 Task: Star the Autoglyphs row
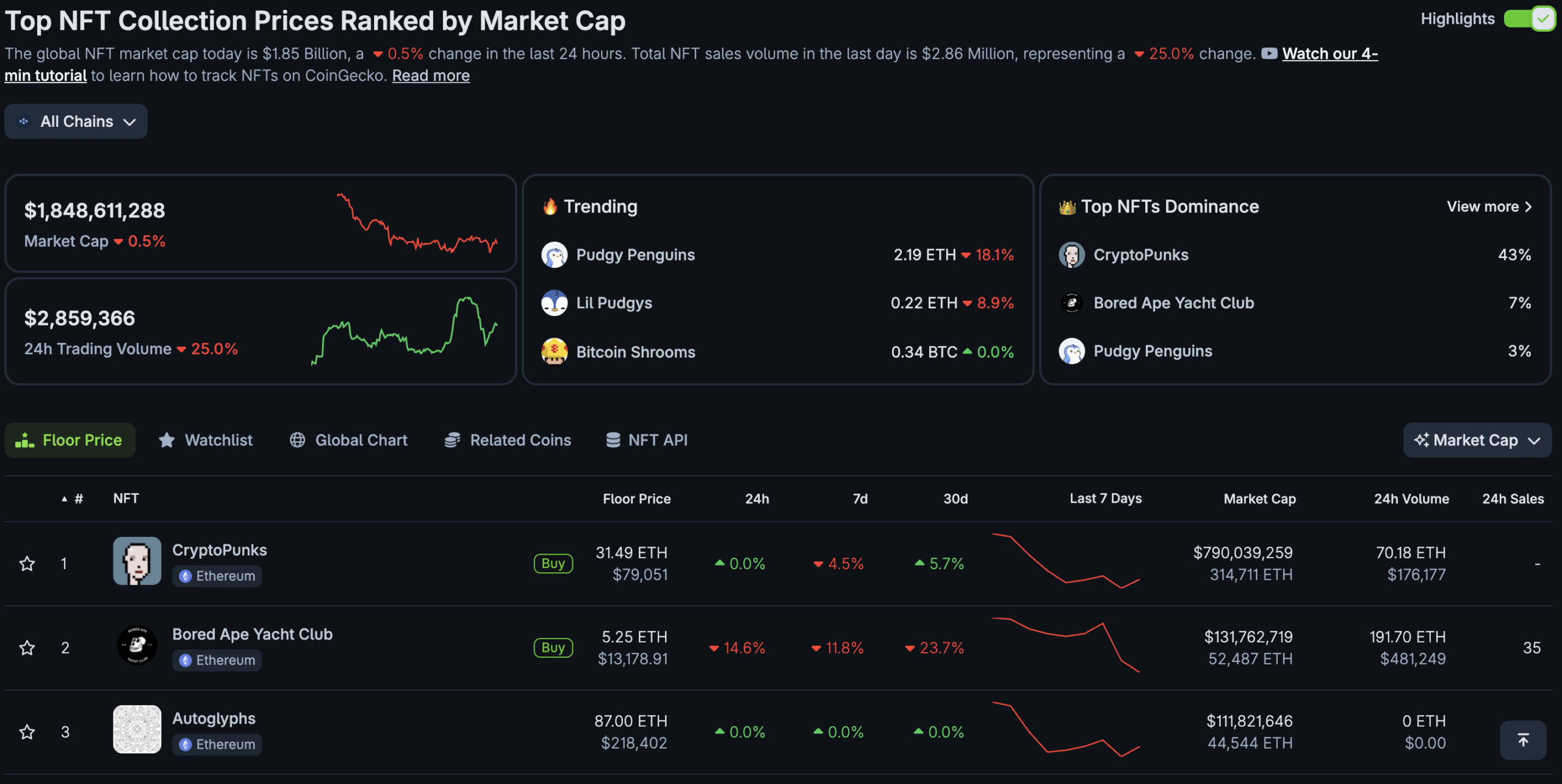[x=27, y=732]
